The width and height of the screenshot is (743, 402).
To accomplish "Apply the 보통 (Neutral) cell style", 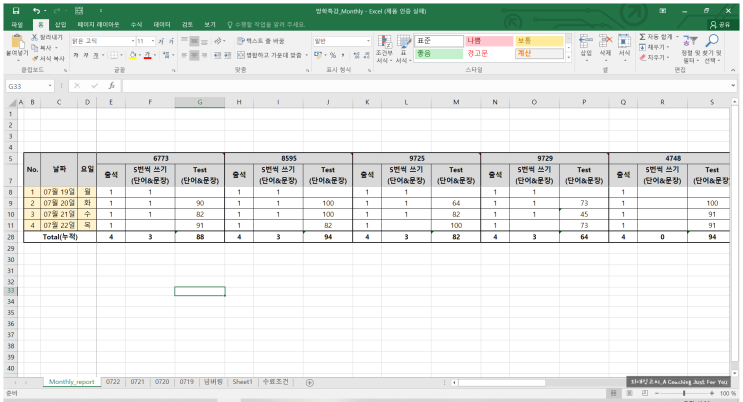I will coord(539,41).
